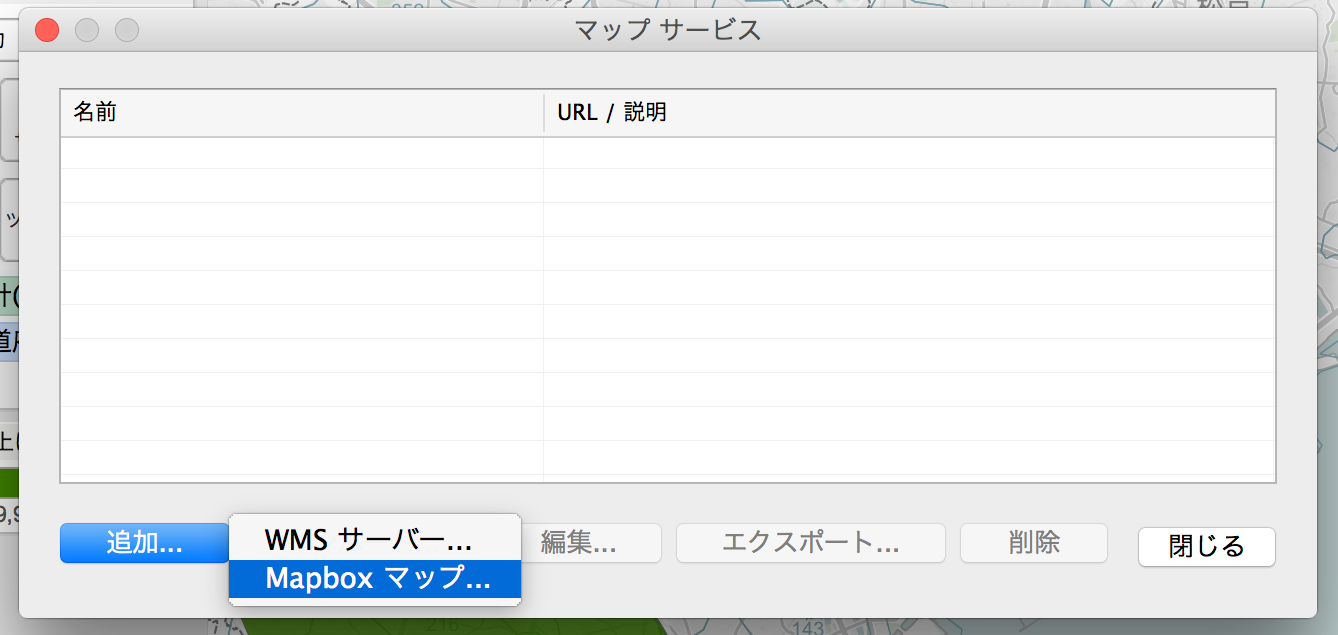The image size is (1338, 635).
Task: Click the last visible row in 名前 column
Action: [x=300, y=458]
